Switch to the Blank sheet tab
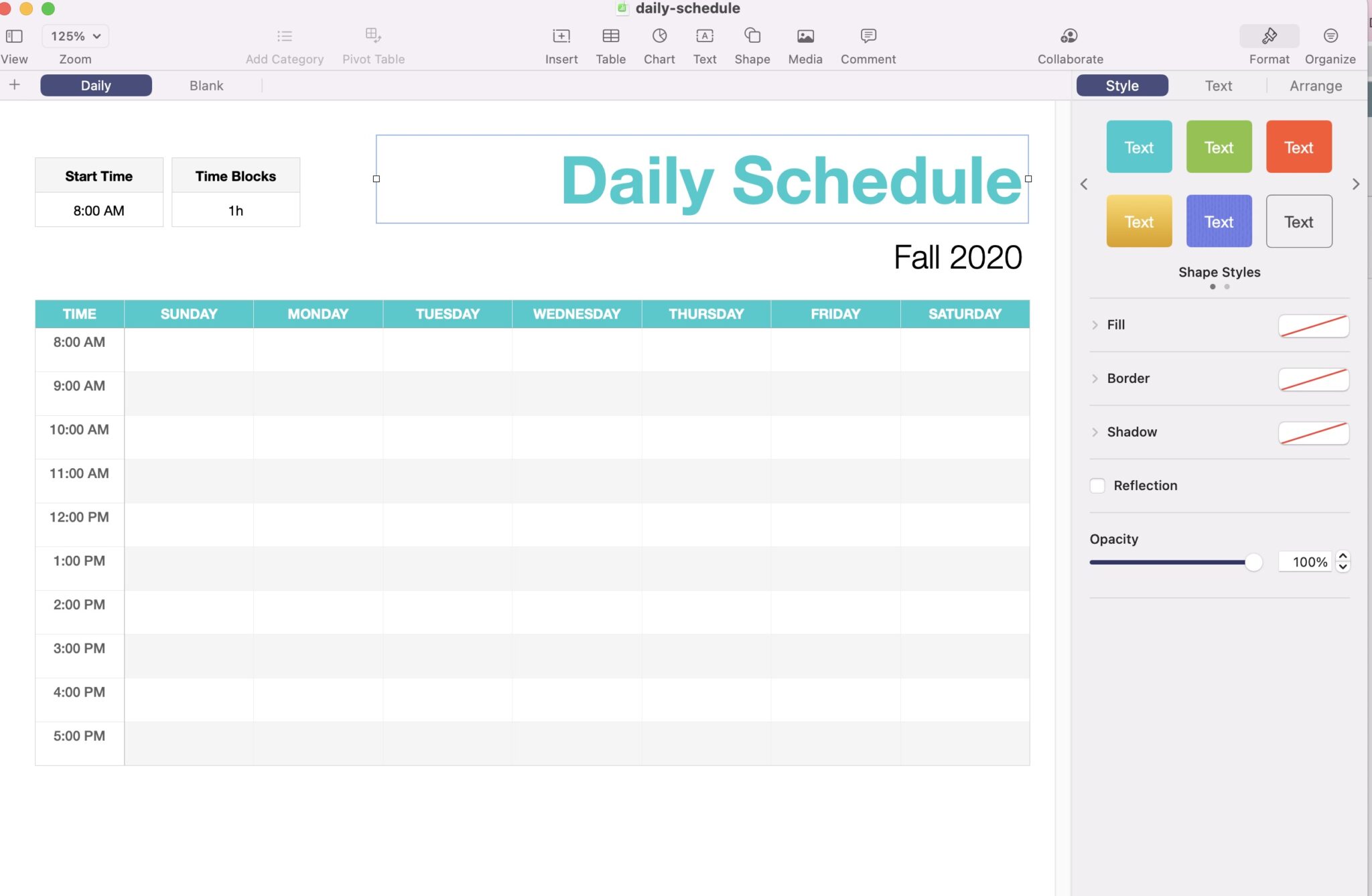 206,85
